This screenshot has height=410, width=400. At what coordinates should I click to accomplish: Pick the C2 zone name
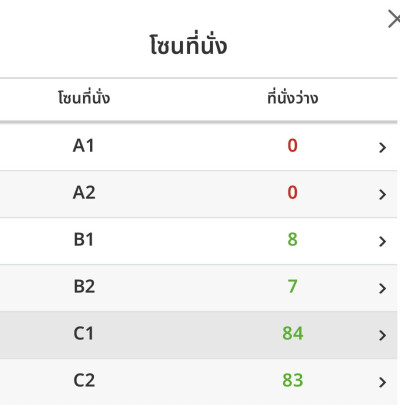click(x=84, y=381)
